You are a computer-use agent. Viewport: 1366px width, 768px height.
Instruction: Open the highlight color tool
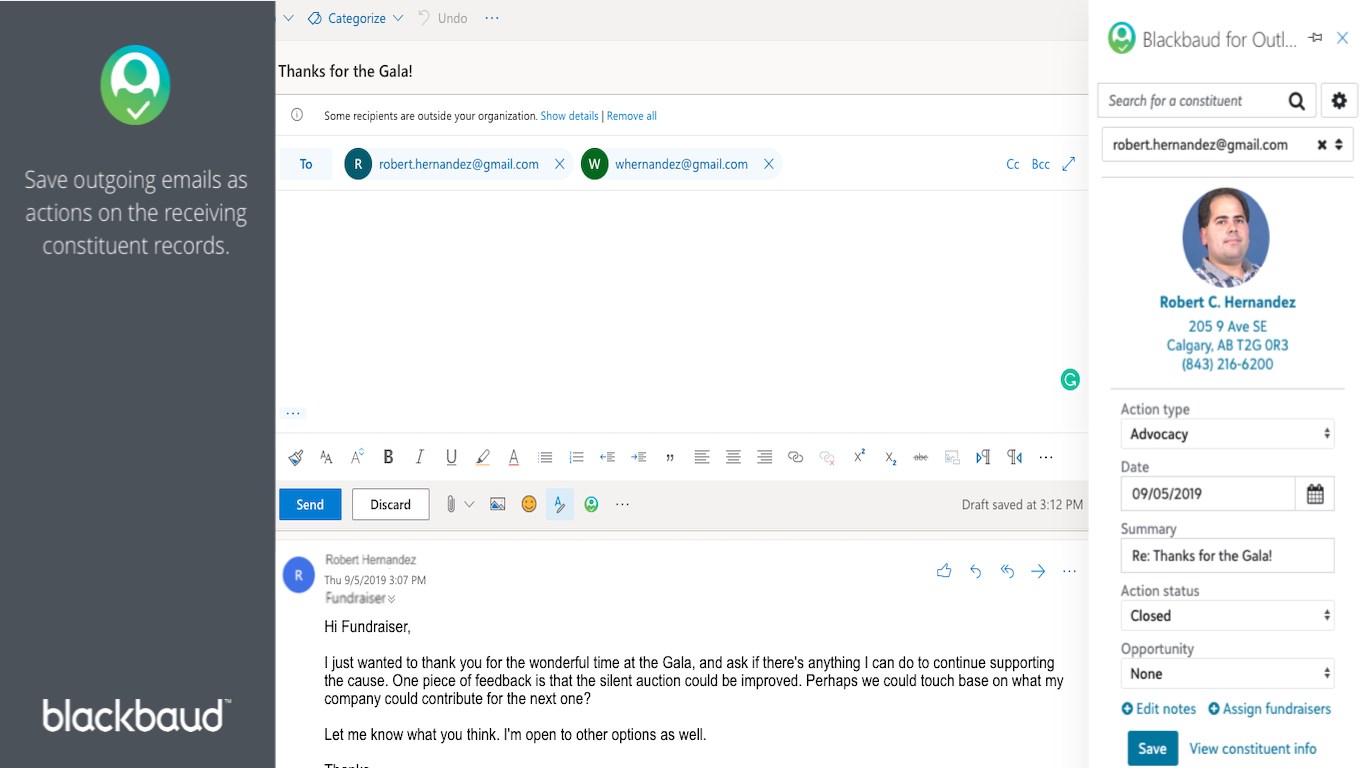pos(483,457)
